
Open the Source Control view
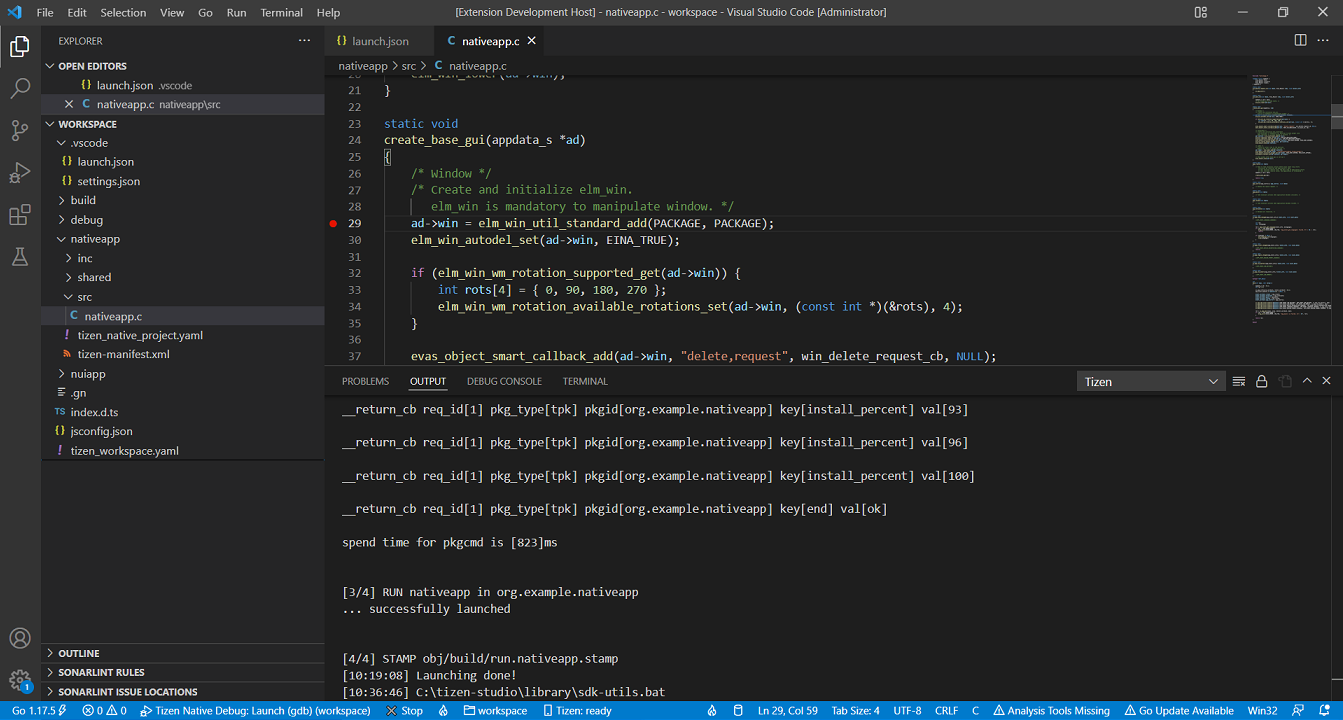(x=20, y=131)
